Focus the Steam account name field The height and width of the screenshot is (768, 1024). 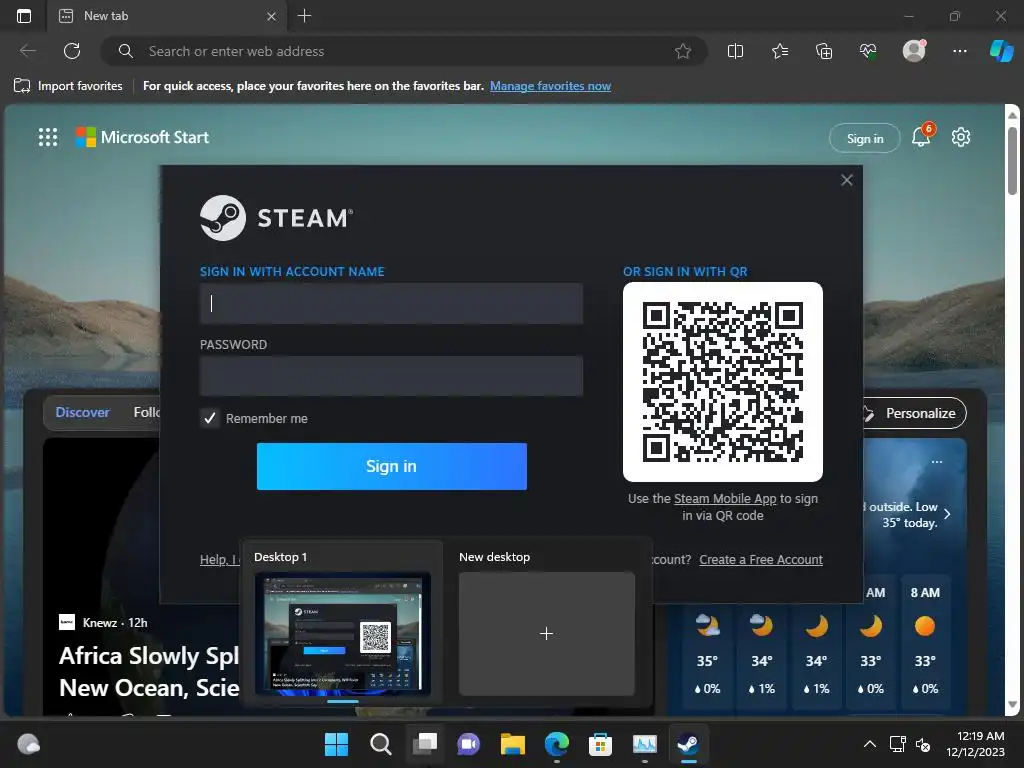click(x=391, y=303)
